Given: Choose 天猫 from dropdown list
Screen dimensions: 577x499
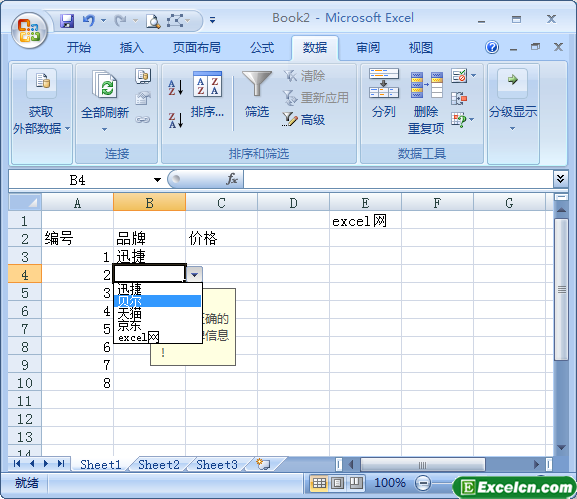Looking at the screenshot, I should tap(157, 313).
